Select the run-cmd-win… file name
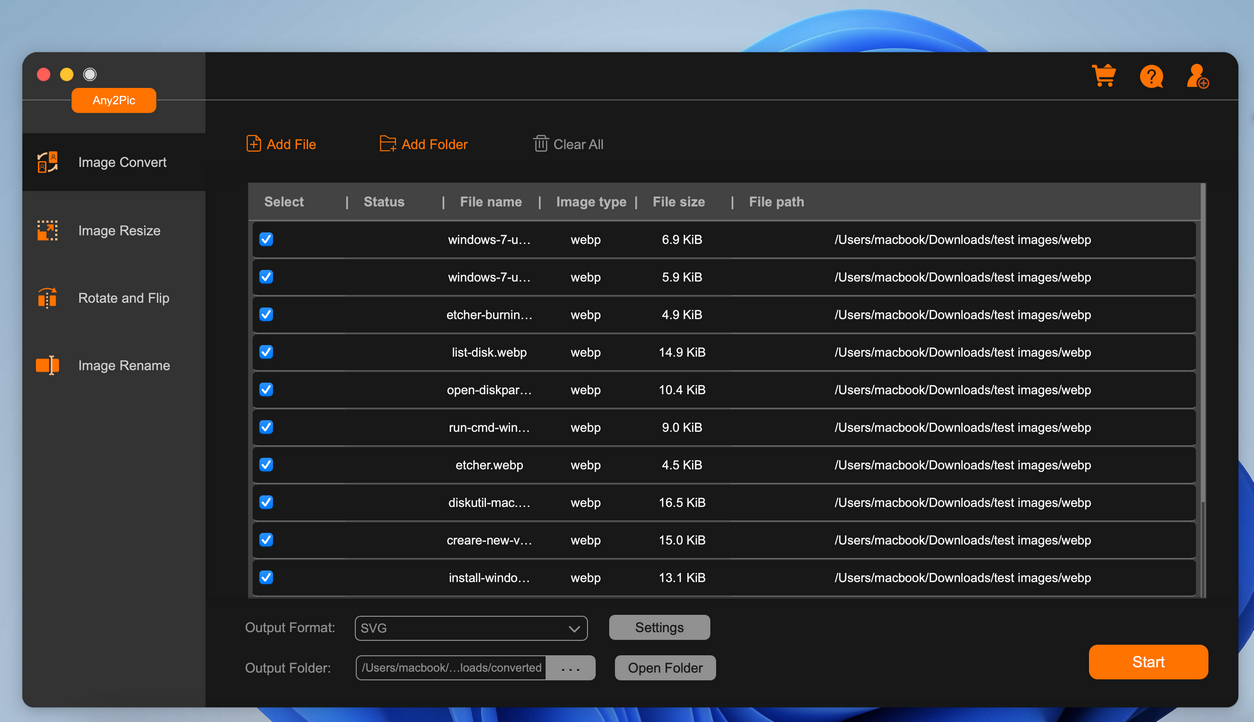The height and width of the screenshot is (722, 1254). tap(489, 427)
